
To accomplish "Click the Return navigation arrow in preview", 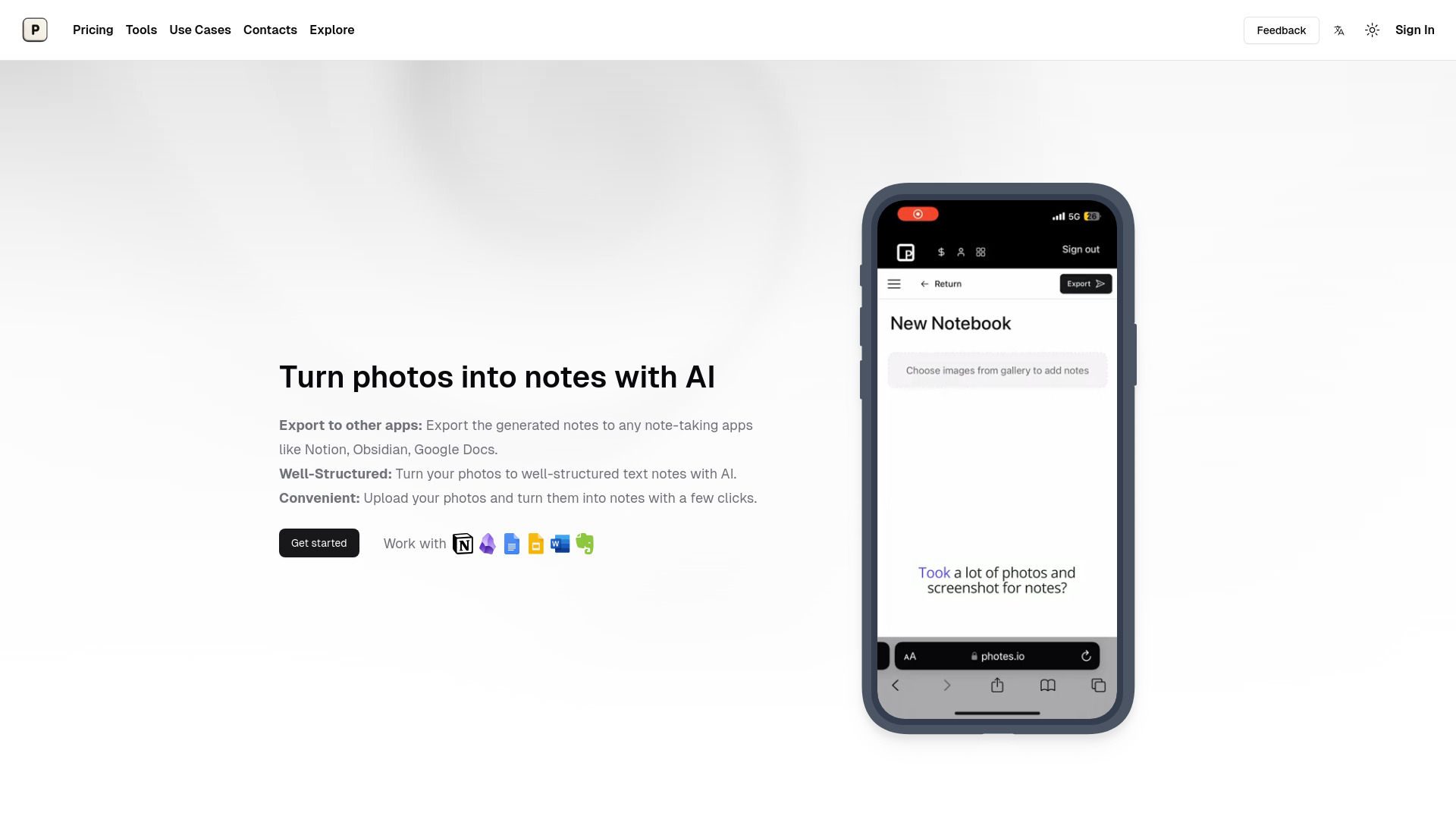I will 925,284.
